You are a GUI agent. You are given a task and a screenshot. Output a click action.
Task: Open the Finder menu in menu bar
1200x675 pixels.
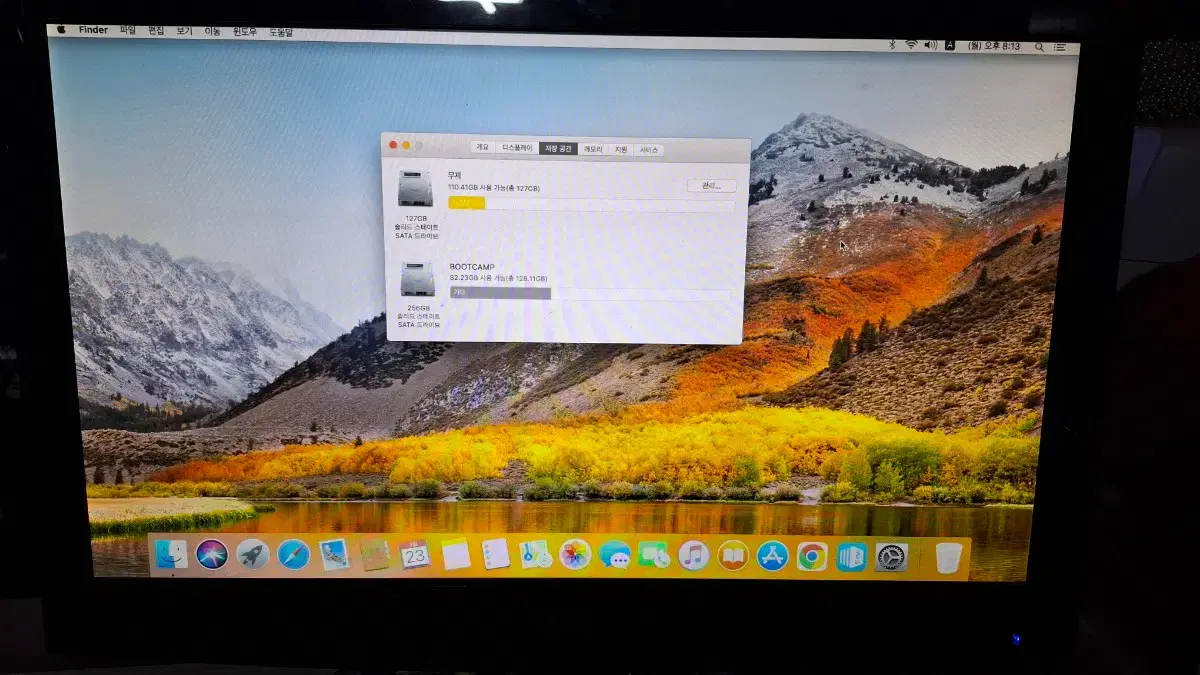pyautogui.click(x=93, y=30)
